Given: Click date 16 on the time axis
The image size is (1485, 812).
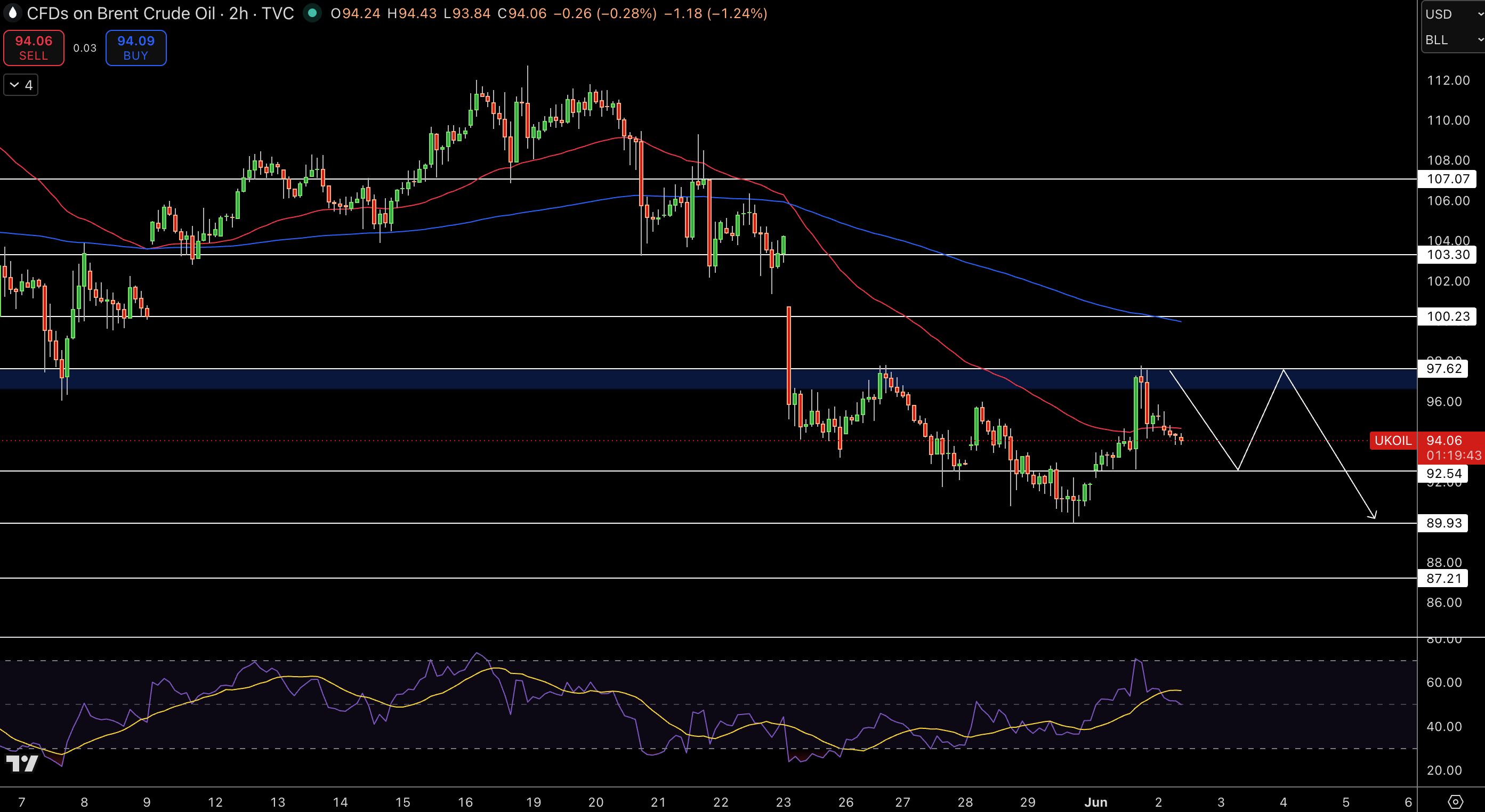Looking at the screenshot, I should 465,802.
